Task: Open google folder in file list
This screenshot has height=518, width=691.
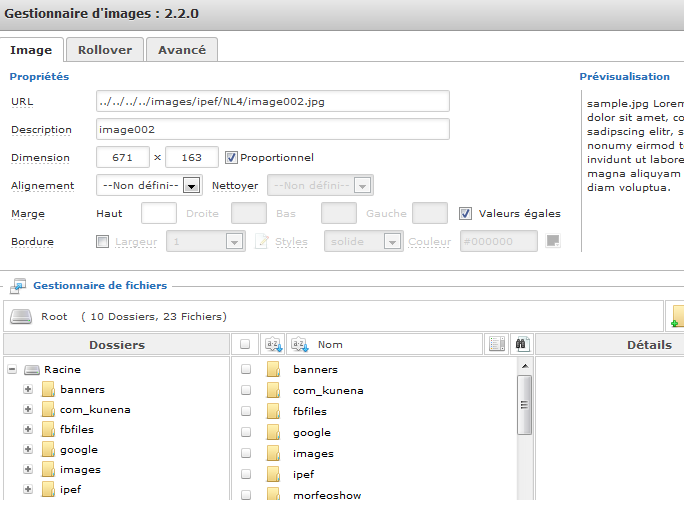Action: coord(312,432)
